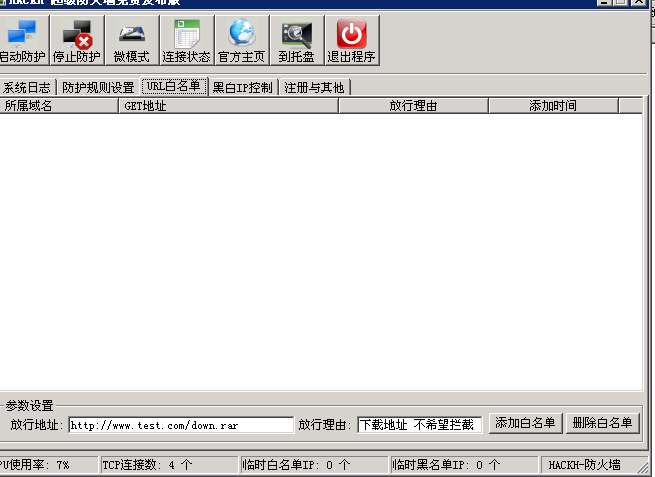Click the CPU使用率 status entry
Screen dimensions: 655x477
point(48,465)
